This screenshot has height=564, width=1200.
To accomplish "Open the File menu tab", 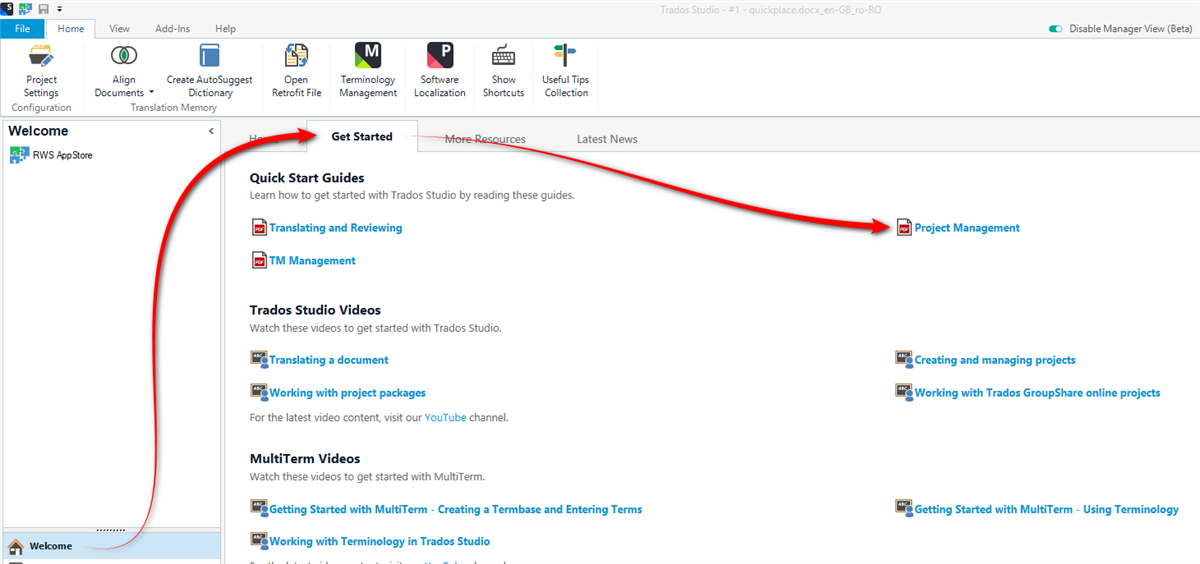I will [x=23, y=29].
